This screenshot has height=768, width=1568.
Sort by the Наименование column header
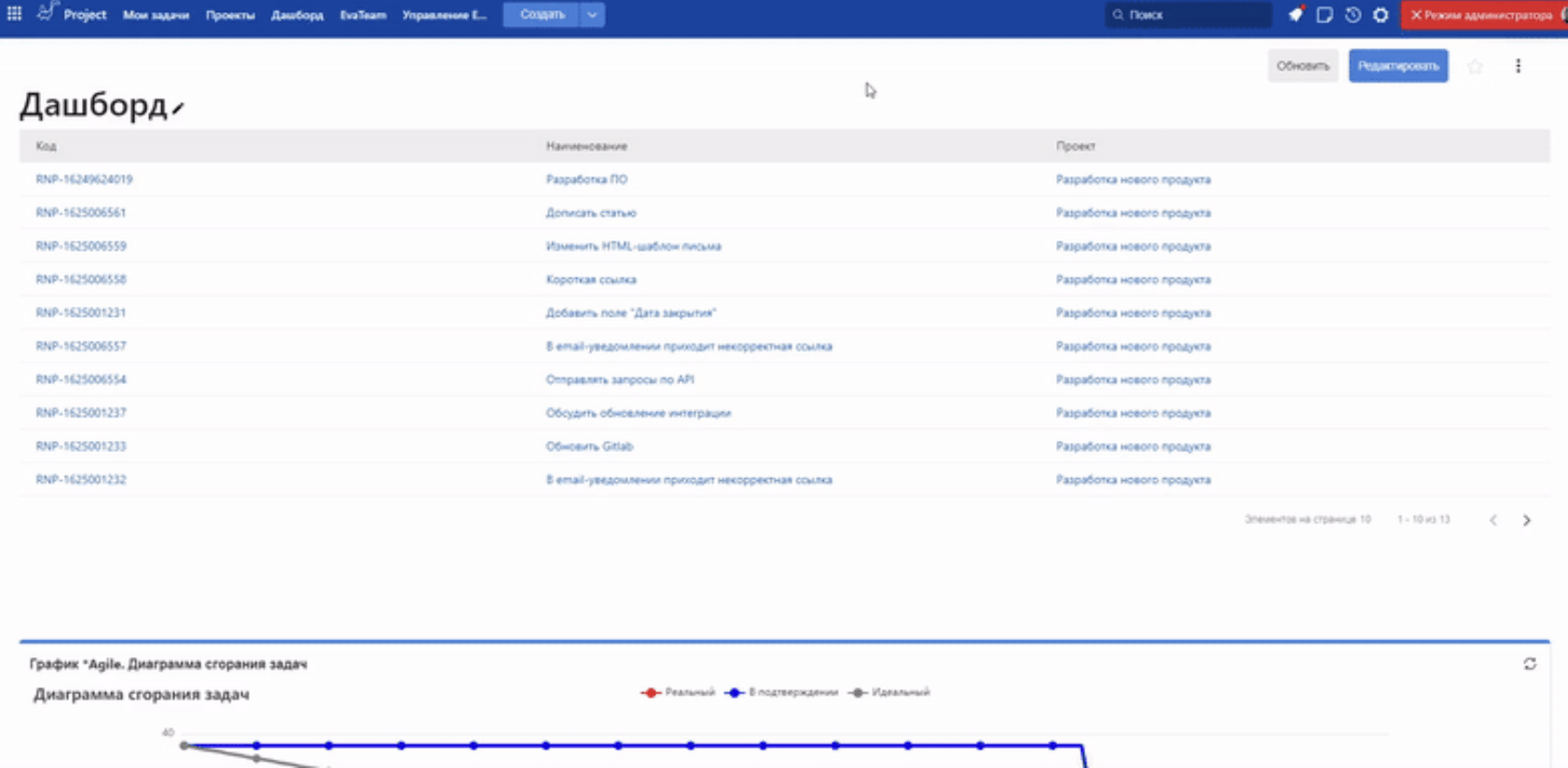[x=586, y=146]
